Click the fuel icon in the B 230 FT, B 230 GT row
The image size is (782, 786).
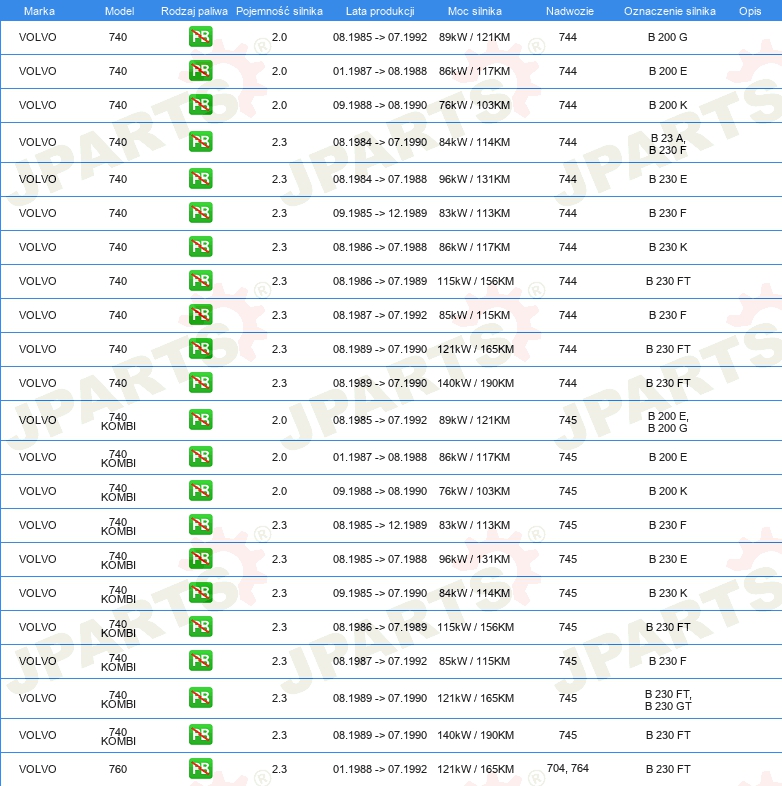pos(201,698)
